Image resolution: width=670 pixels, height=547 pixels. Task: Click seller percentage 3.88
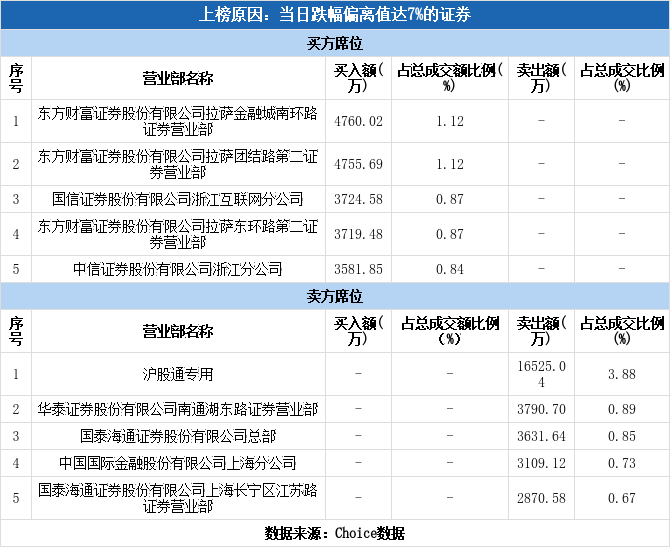(622, 374)
